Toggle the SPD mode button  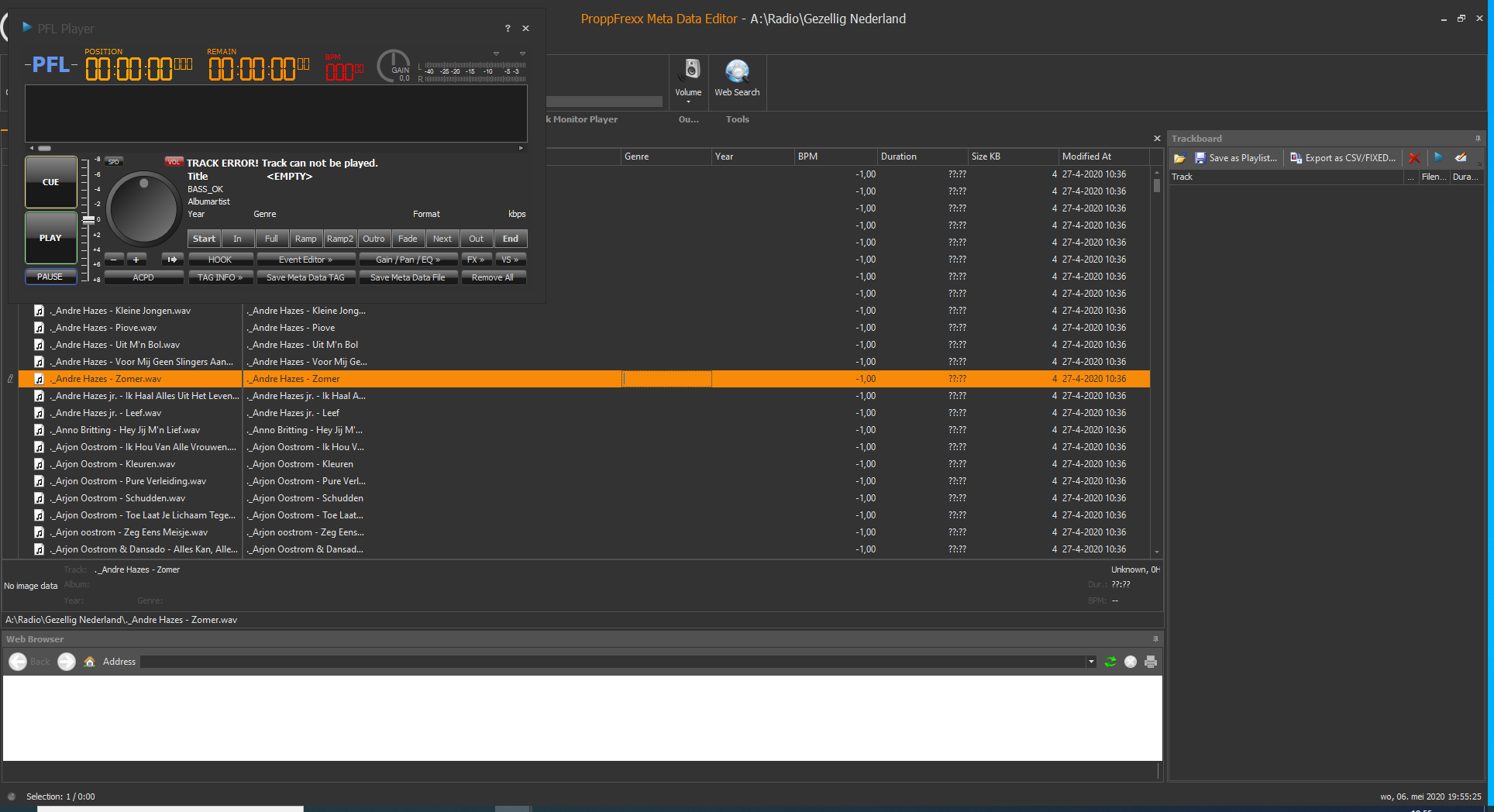coord(113,162)
